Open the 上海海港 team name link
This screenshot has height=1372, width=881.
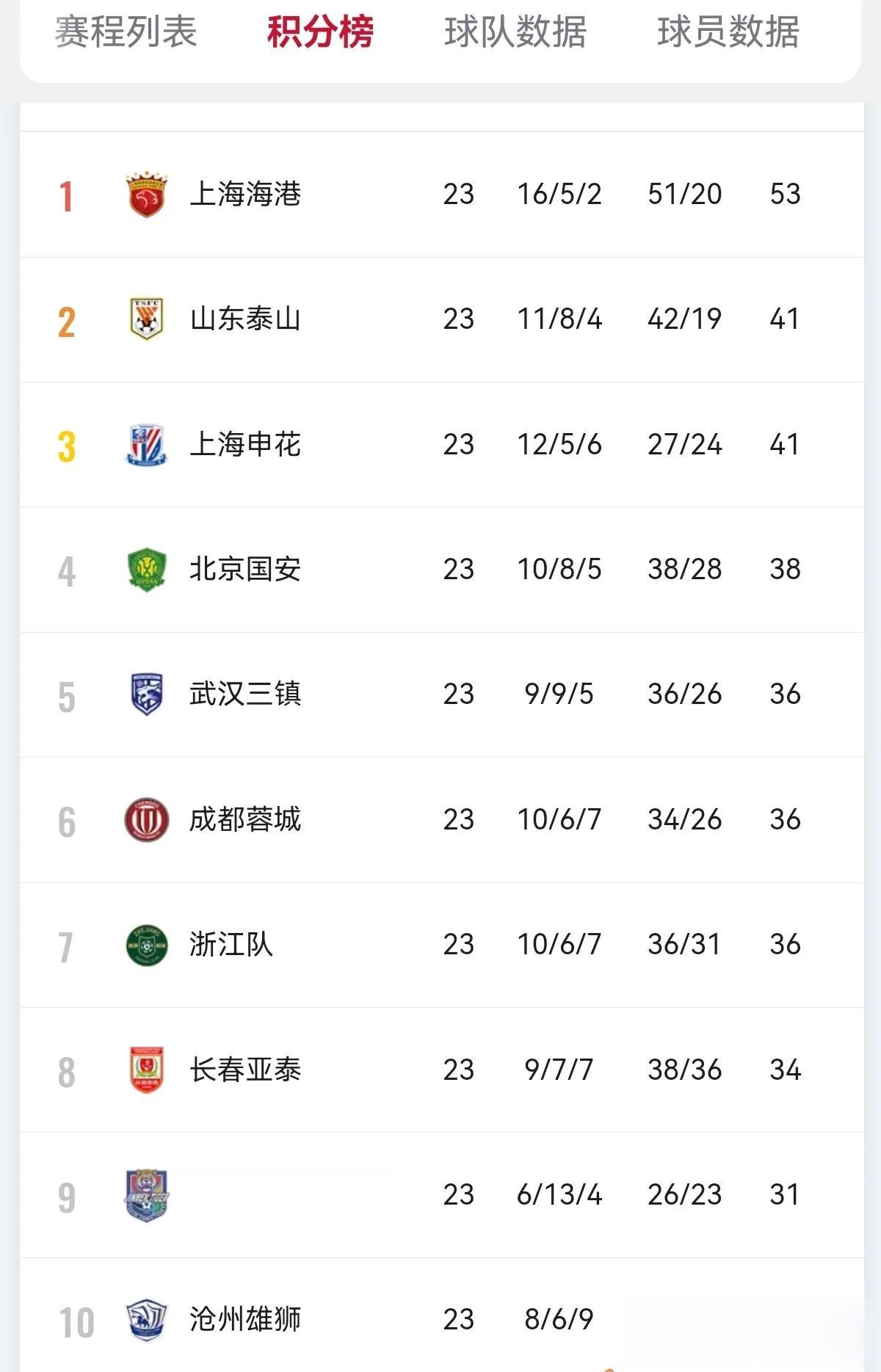245,194
